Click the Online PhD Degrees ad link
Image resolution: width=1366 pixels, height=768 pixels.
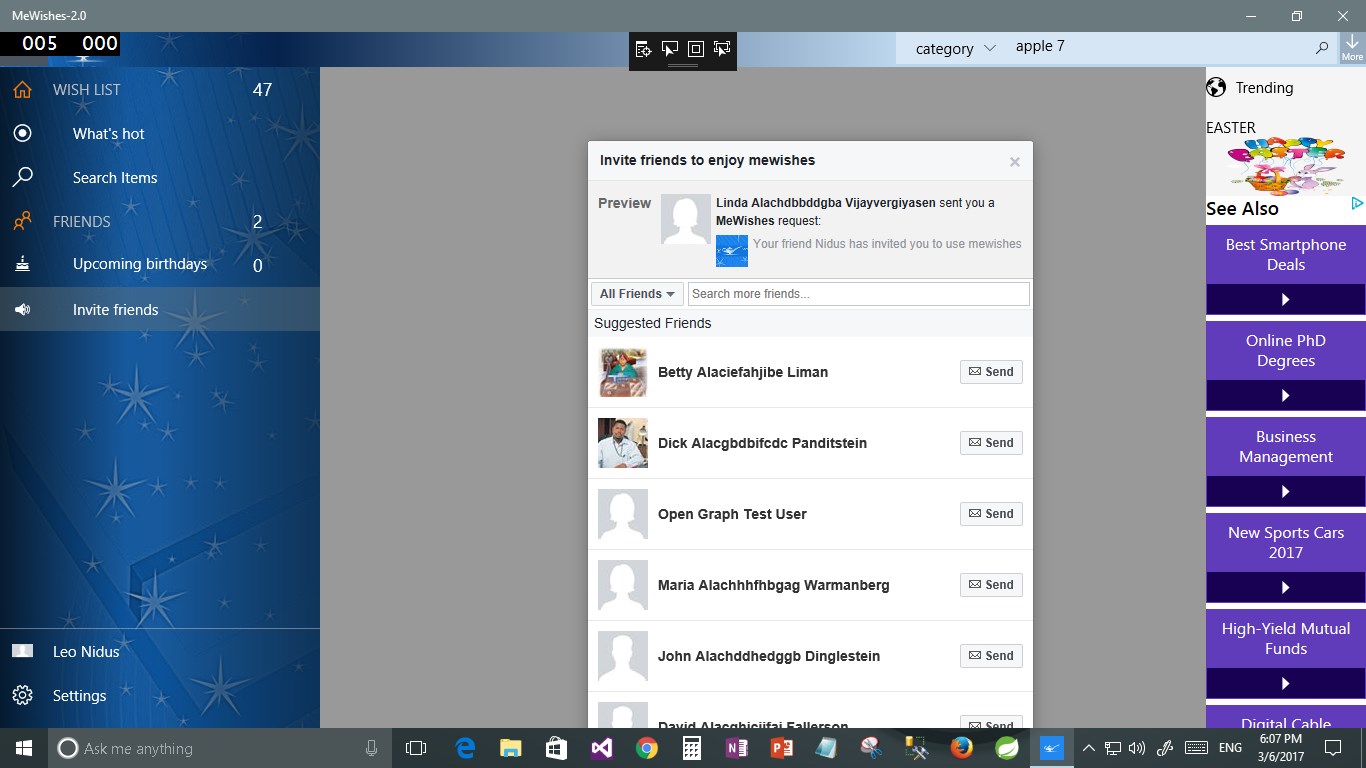[x=1286, y=350]
